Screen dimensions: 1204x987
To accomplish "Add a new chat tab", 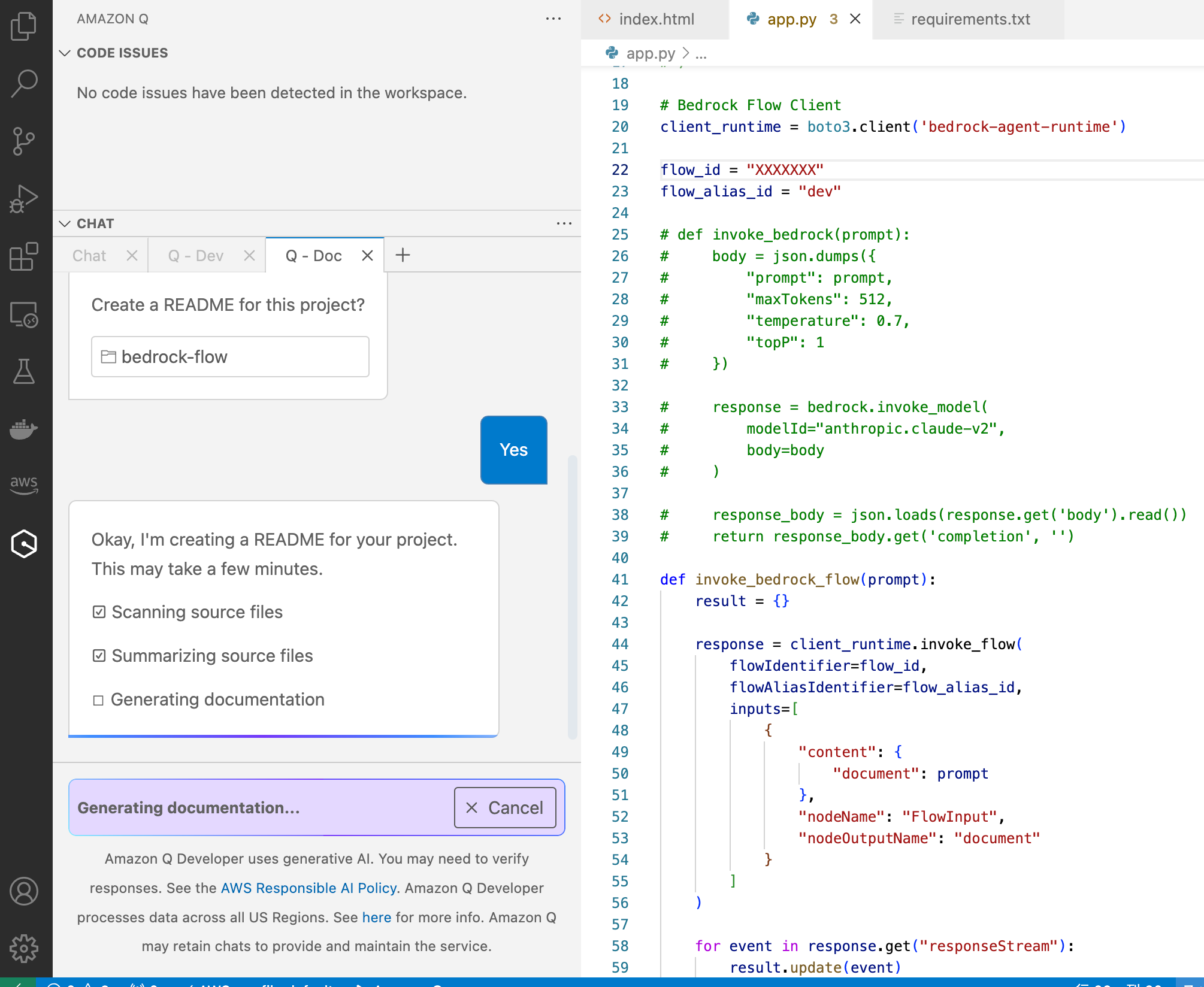I will pos(403,255).
